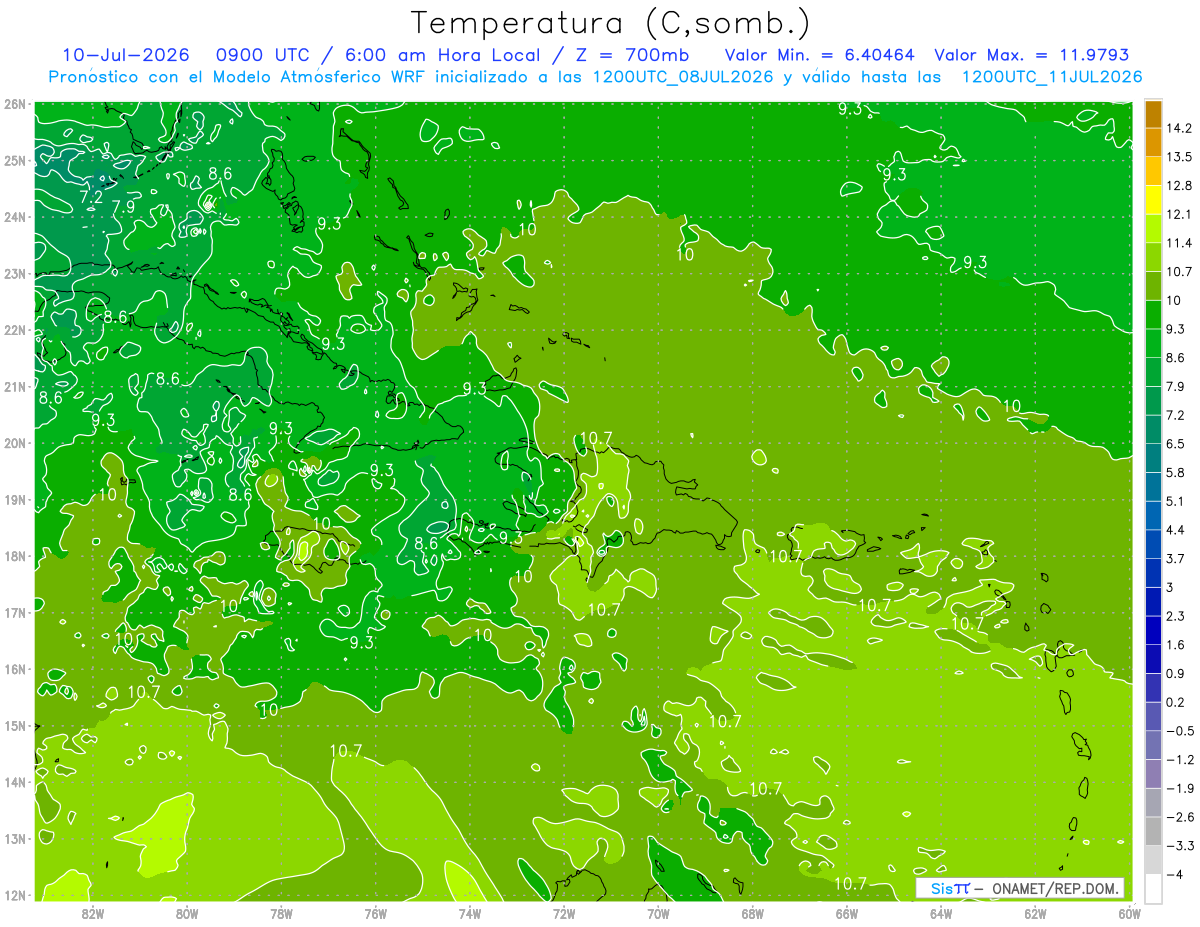Screen dimensions: 1200x927
Task: Click the '14N' latitude axis label
Action: (15, 782)
